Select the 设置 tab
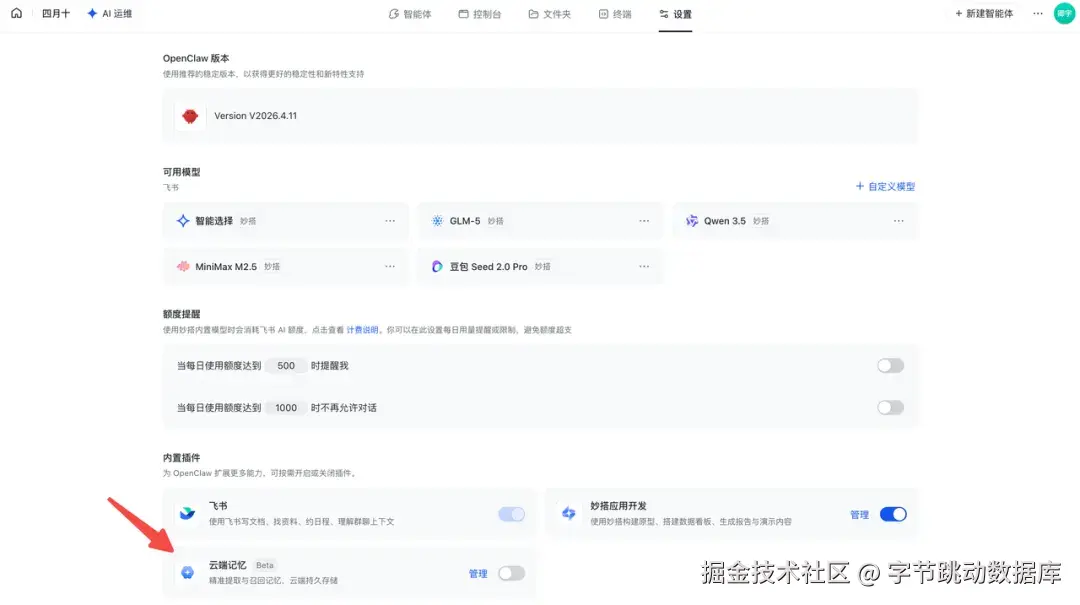 pos(675,14)
